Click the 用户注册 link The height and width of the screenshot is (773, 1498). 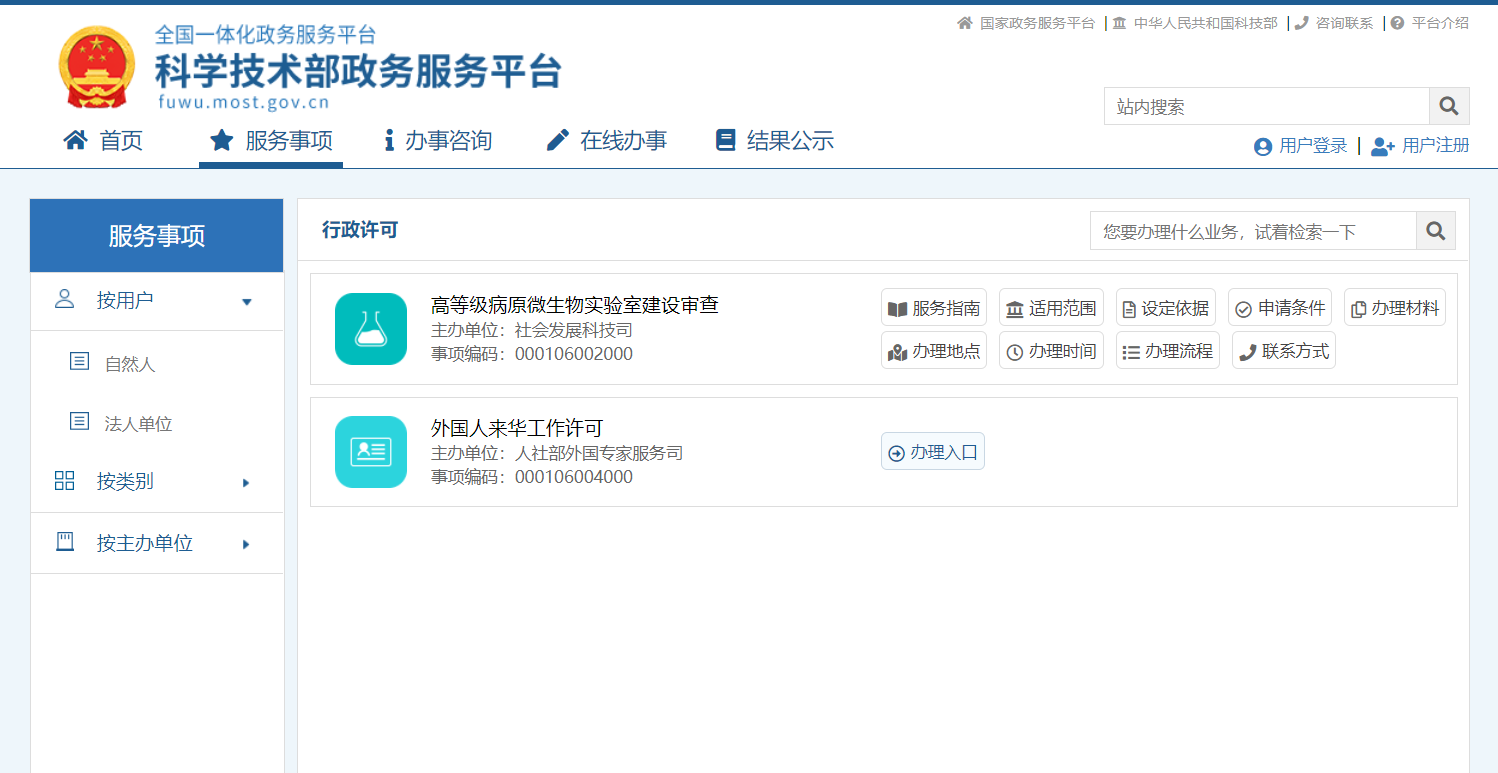(1421, 146)
